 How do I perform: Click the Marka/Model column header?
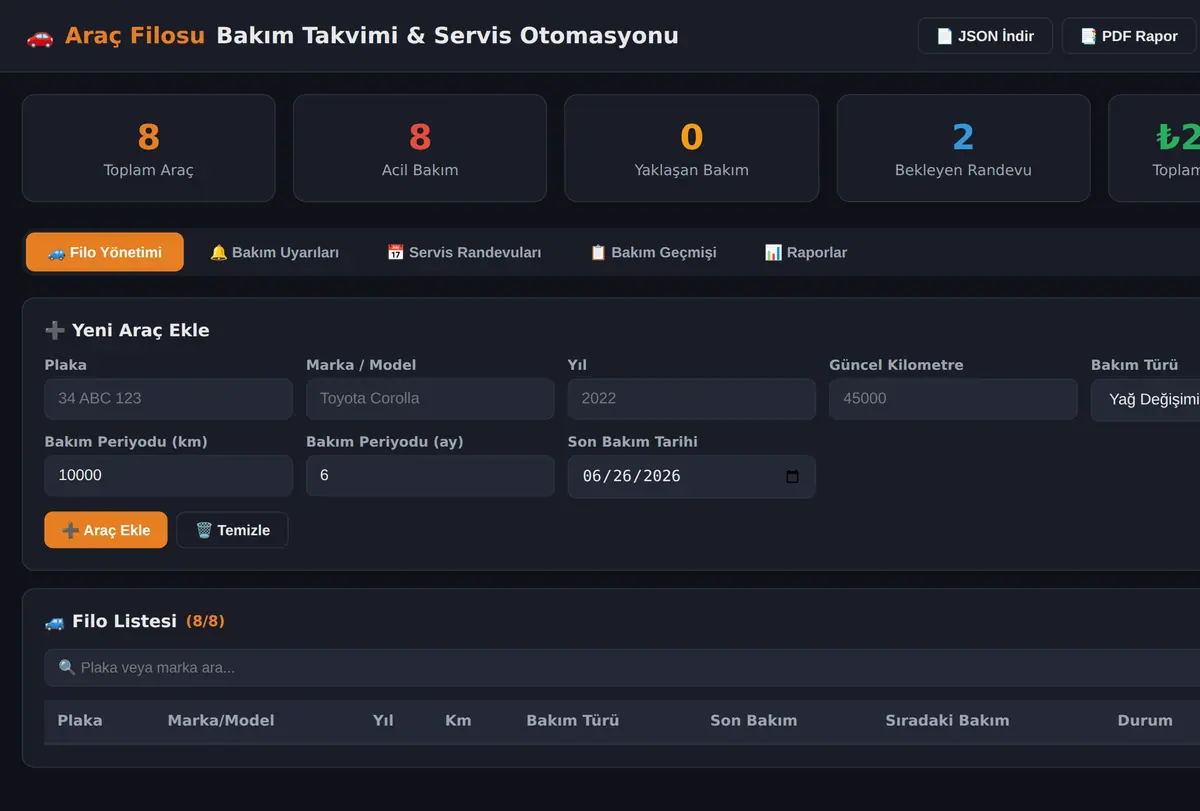221,720
